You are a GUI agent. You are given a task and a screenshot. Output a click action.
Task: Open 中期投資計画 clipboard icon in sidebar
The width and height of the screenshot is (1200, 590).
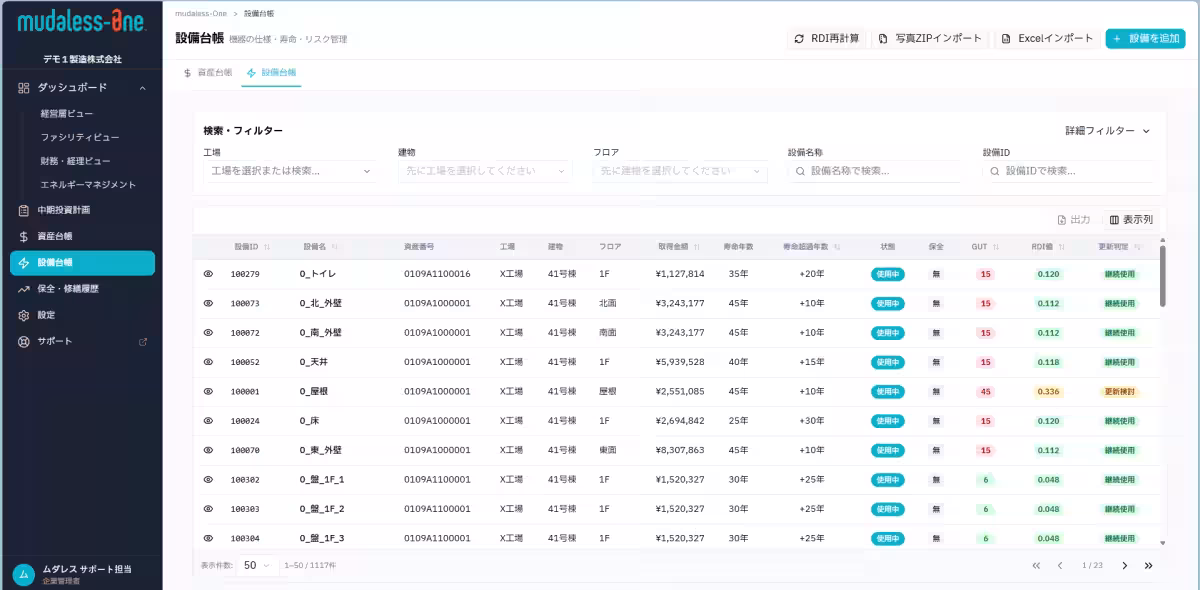[24, 210]
